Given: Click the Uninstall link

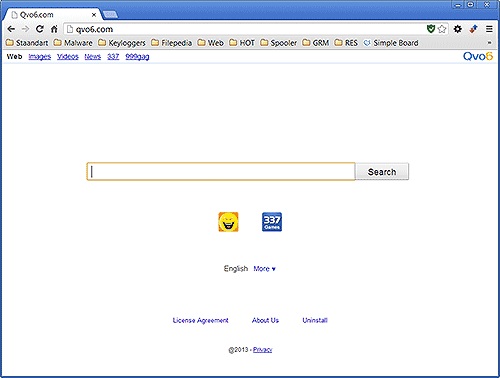Looking at the screenshot, I should (x=315, y=320).
